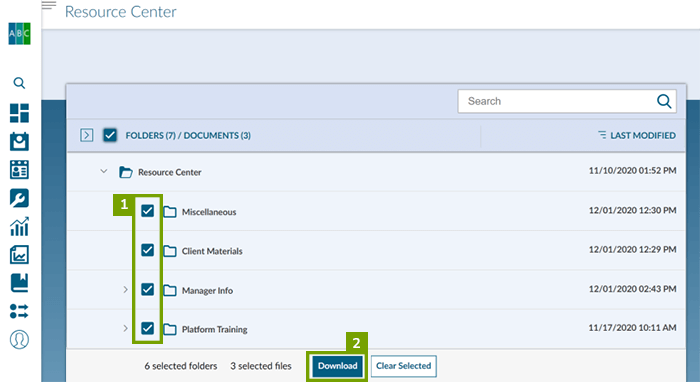Uncheck the Platform Training checkbox
700x382 pixels.
(147, 328)
